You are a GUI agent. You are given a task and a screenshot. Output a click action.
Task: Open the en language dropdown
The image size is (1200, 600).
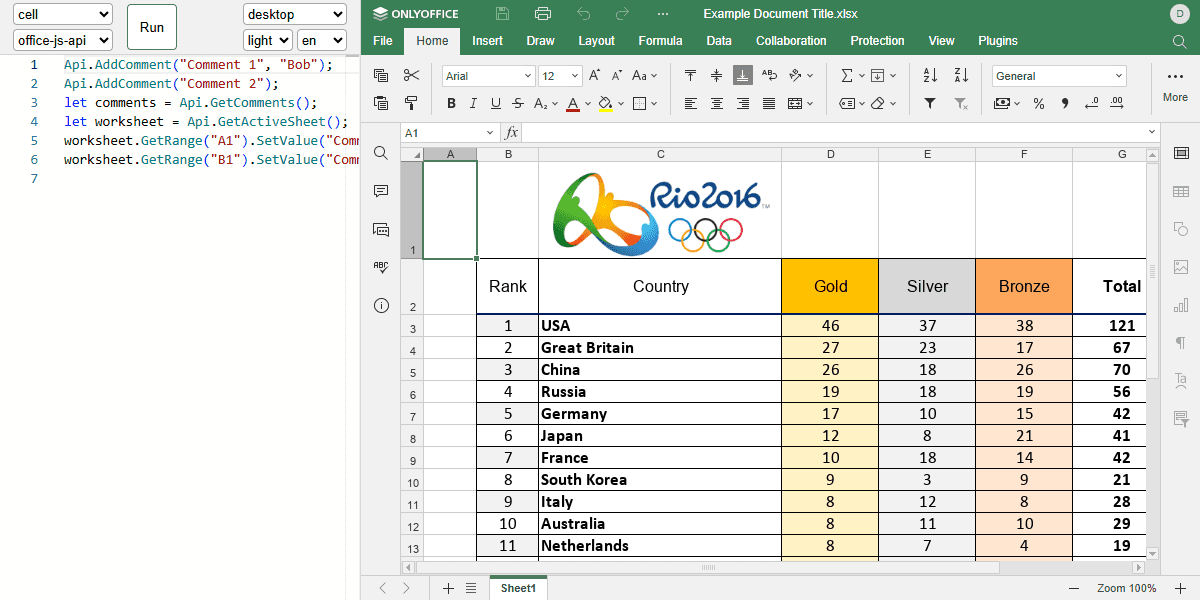[x=321, y=40]
